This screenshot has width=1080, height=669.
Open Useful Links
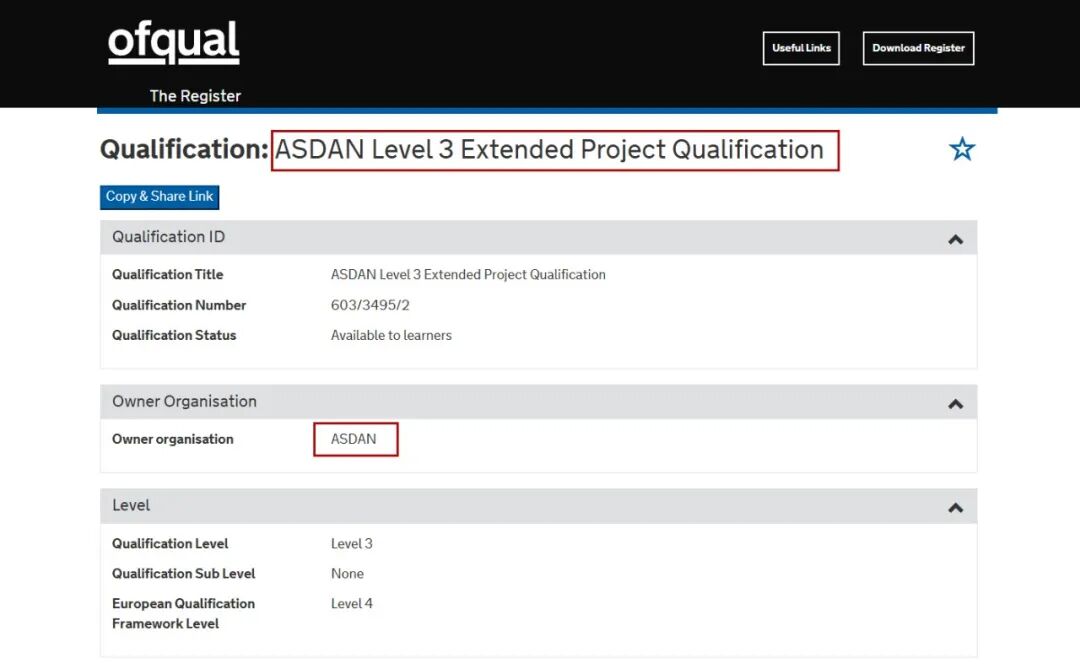(801, 47)
